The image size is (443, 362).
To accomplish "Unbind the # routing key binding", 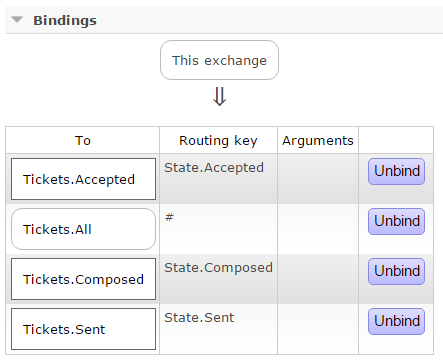I will [396, 221].
